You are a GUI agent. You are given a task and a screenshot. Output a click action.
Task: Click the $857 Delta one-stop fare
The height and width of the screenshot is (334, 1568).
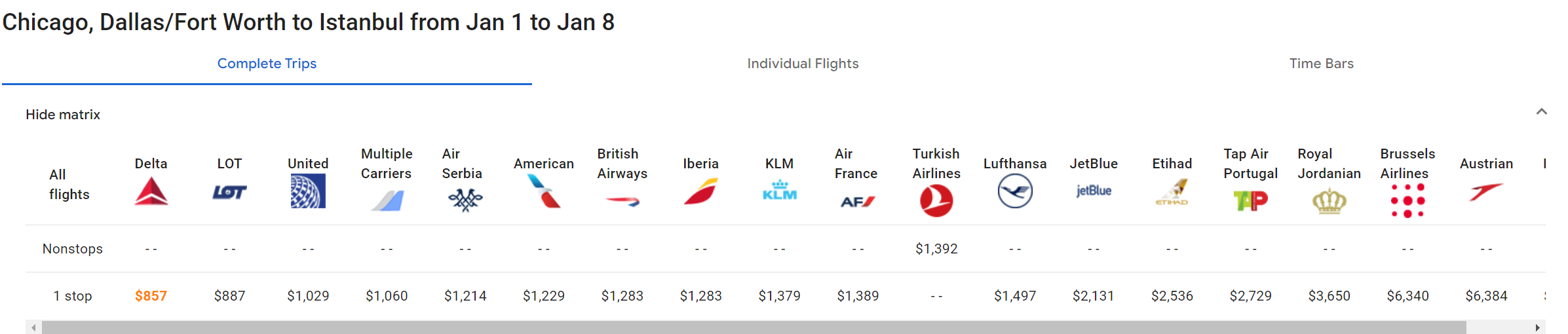pyautogui.click(x=151, y=296)
